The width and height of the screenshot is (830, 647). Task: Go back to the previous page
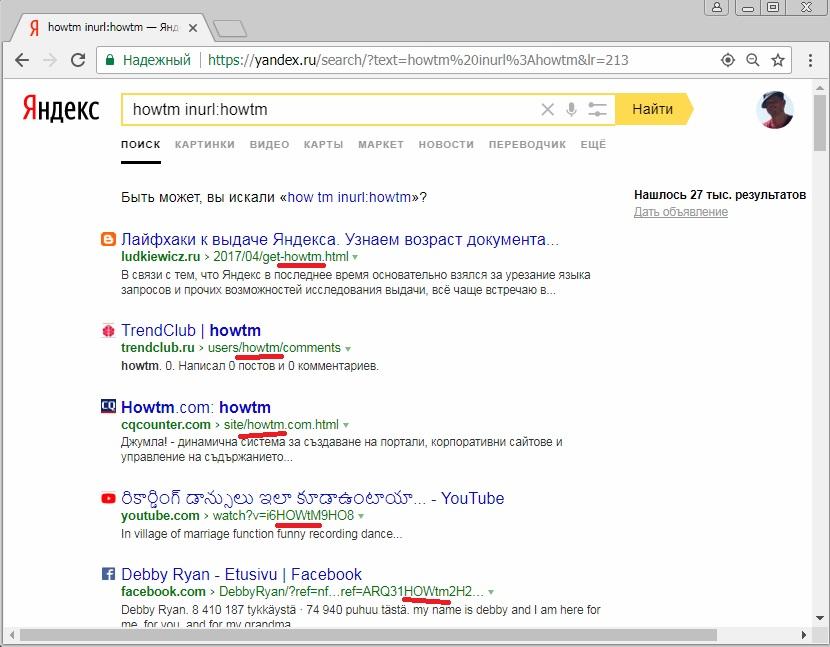coord(22,60)
